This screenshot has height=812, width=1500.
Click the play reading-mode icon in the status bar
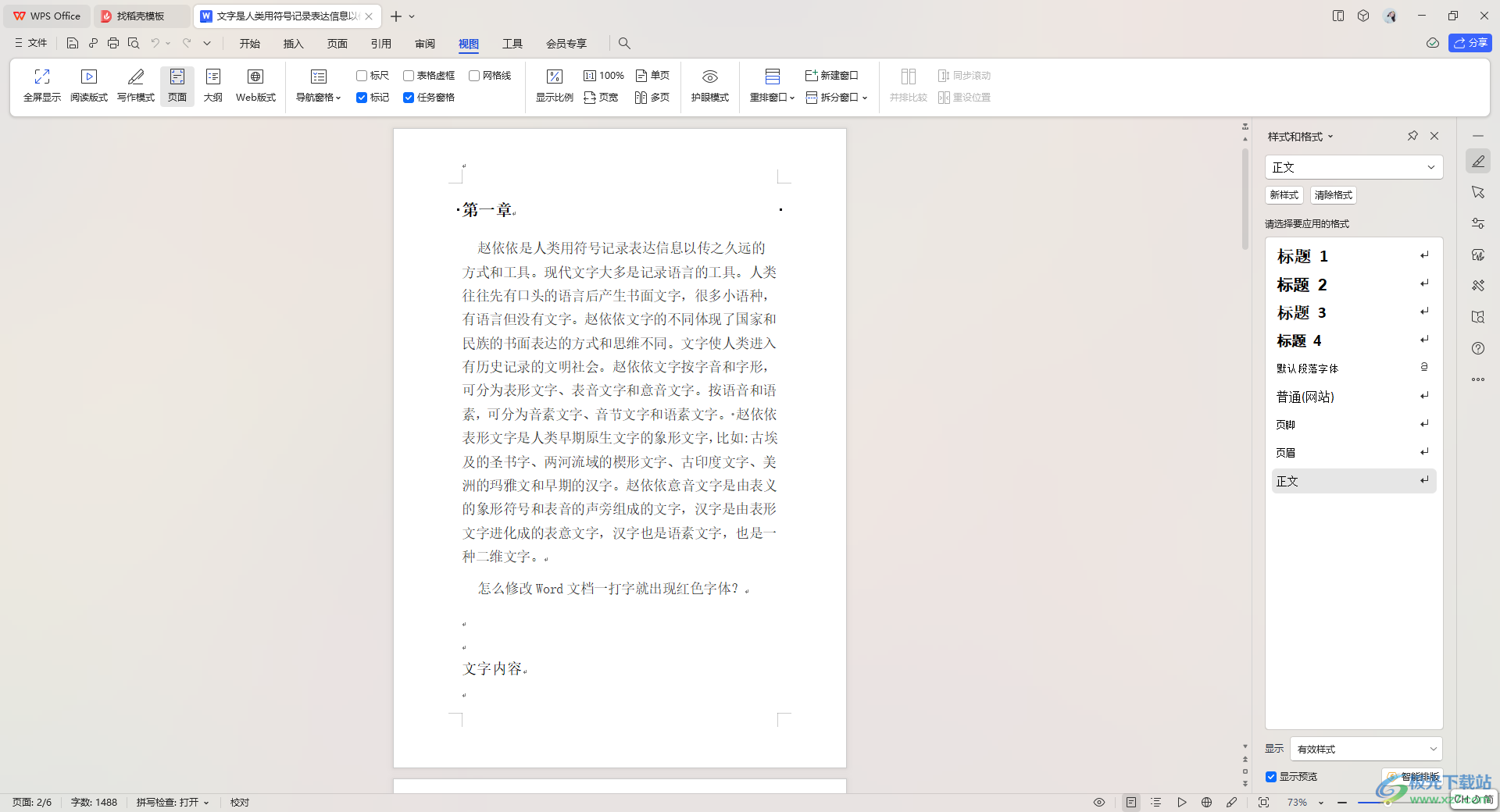point(1182,802)
